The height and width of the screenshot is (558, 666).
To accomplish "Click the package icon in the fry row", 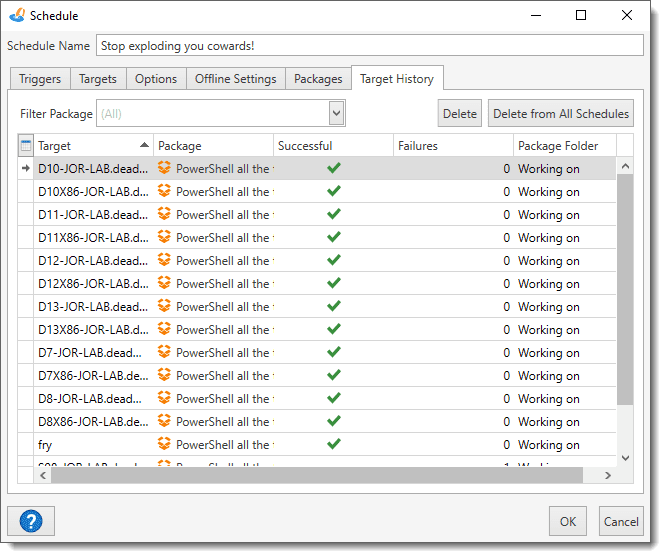I will click(164, 443).
